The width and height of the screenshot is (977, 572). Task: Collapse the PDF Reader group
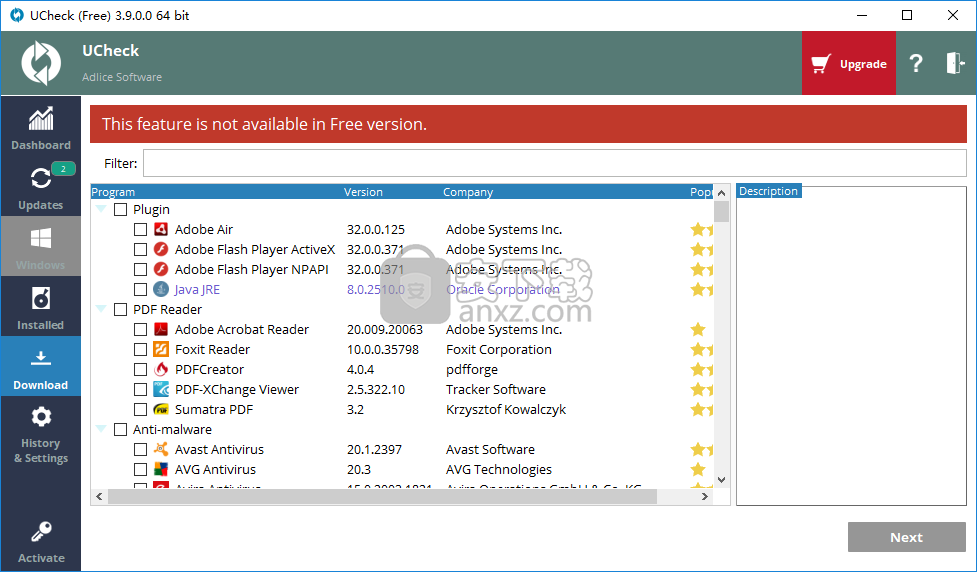click(101, 309)
